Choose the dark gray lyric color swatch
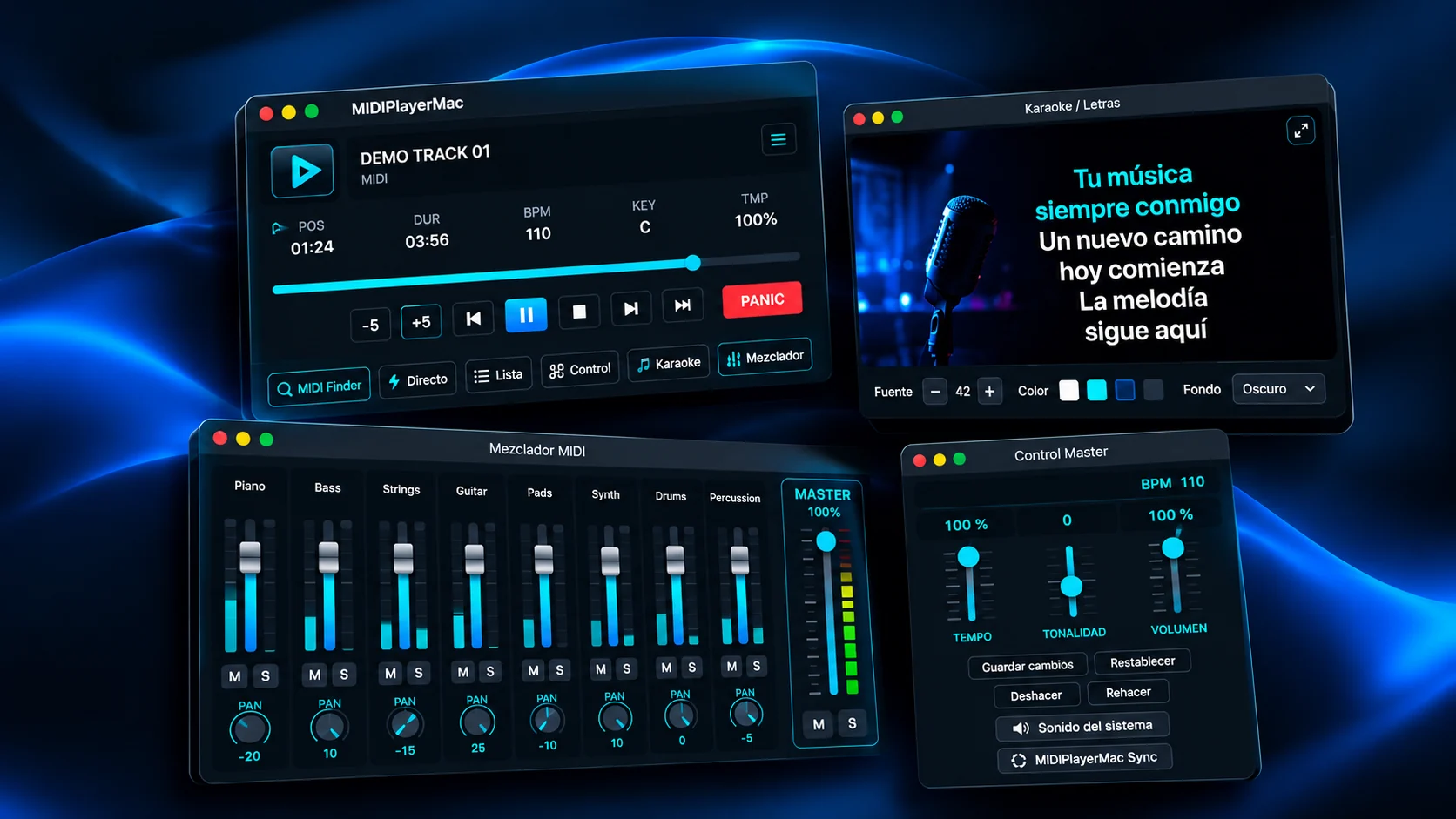 point(1153,390)
